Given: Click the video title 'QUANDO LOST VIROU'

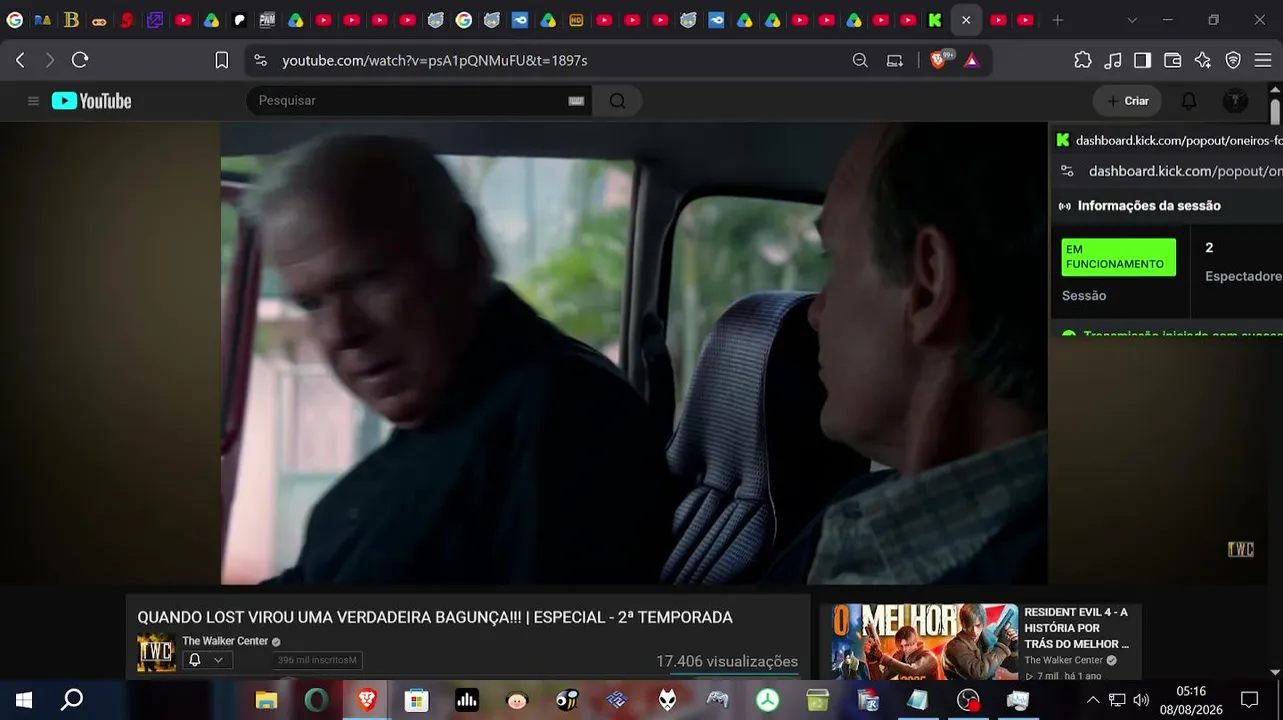Looking at the screenshot, I should point(435,618).
